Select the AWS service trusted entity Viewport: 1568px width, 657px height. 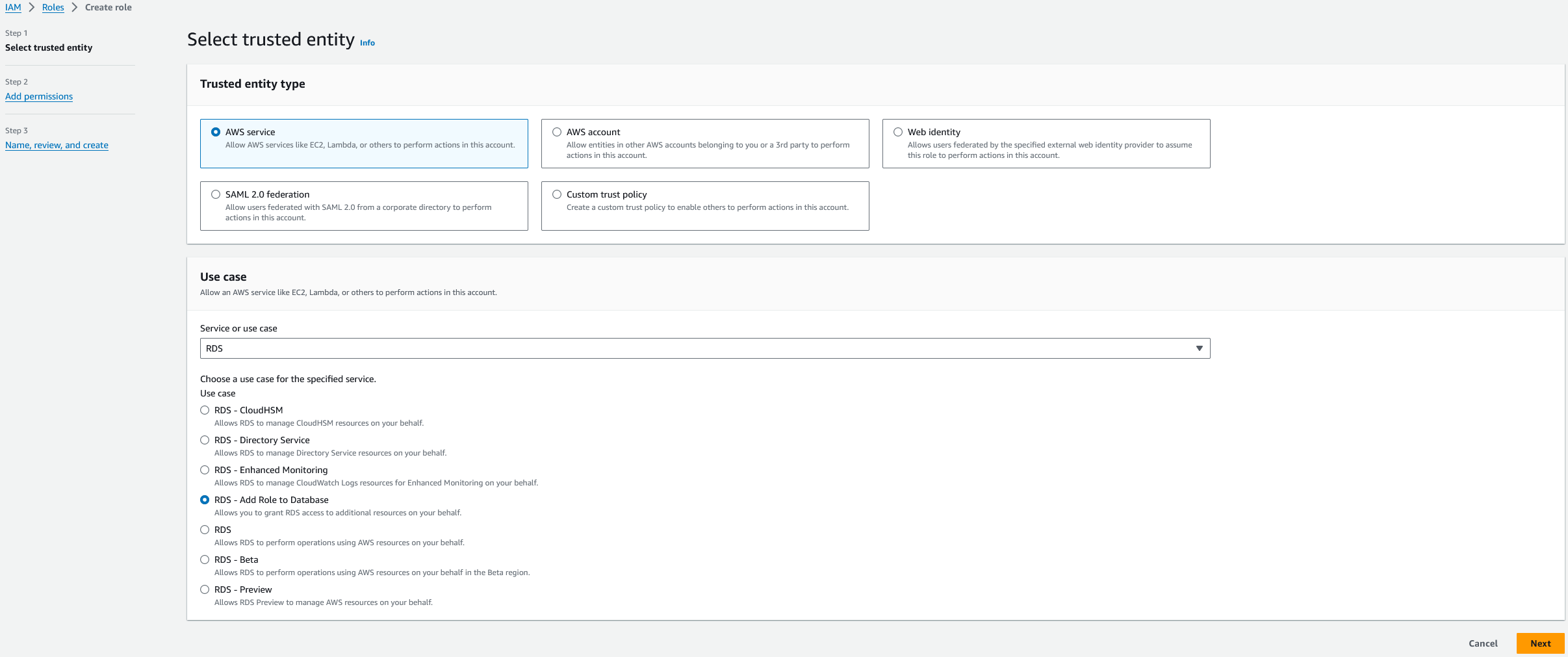[x=216, y=132]
